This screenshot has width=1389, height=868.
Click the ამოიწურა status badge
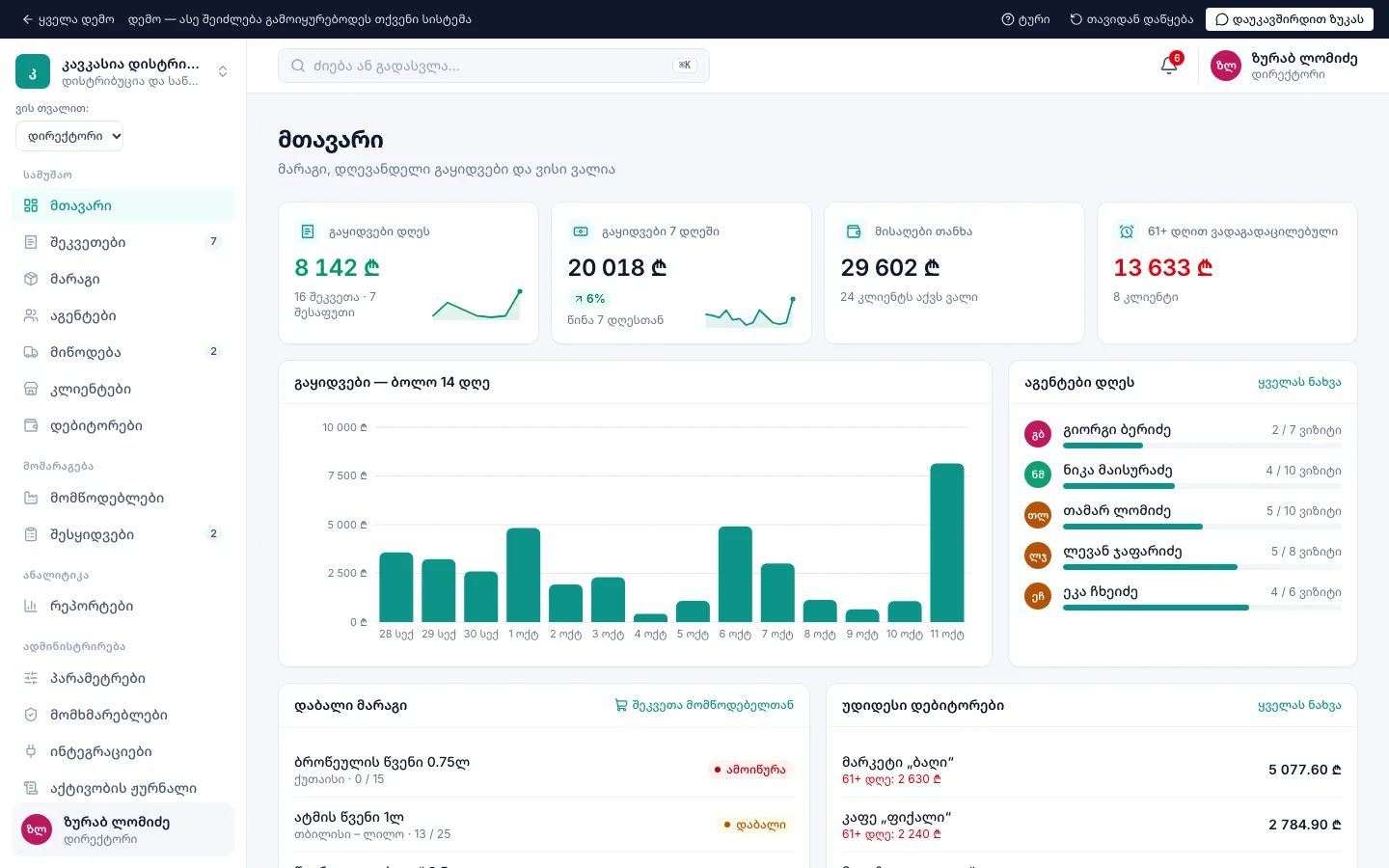pyautogui.click(x=750, y=770)
